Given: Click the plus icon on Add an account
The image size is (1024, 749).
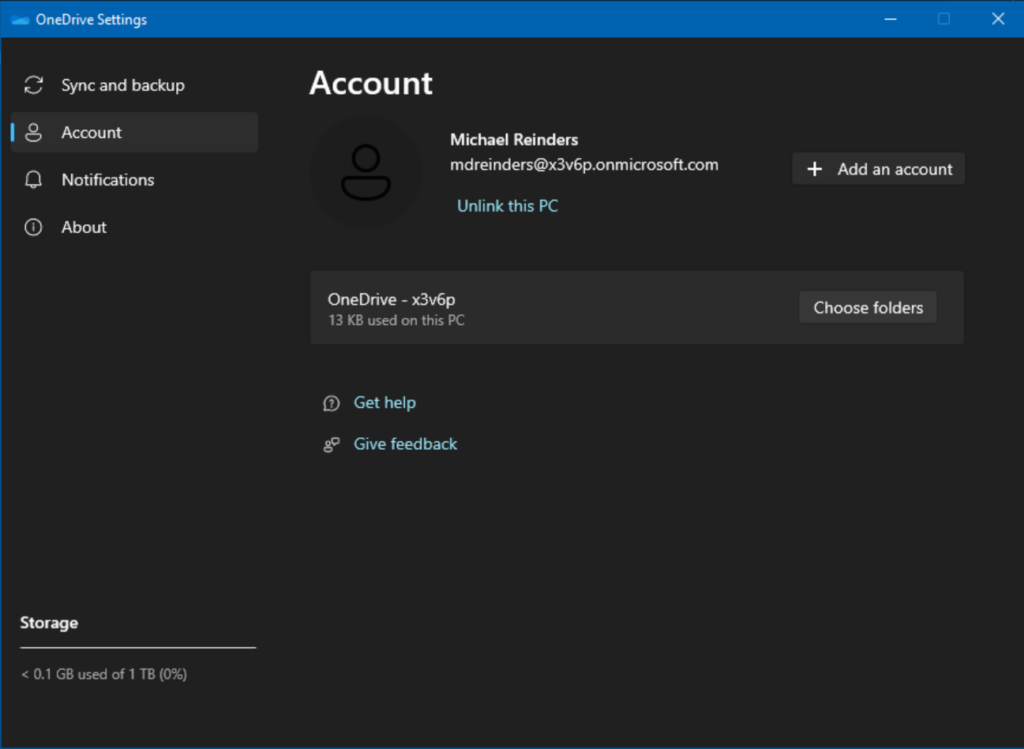Looking at the screenshot, I should click(817, 169).
